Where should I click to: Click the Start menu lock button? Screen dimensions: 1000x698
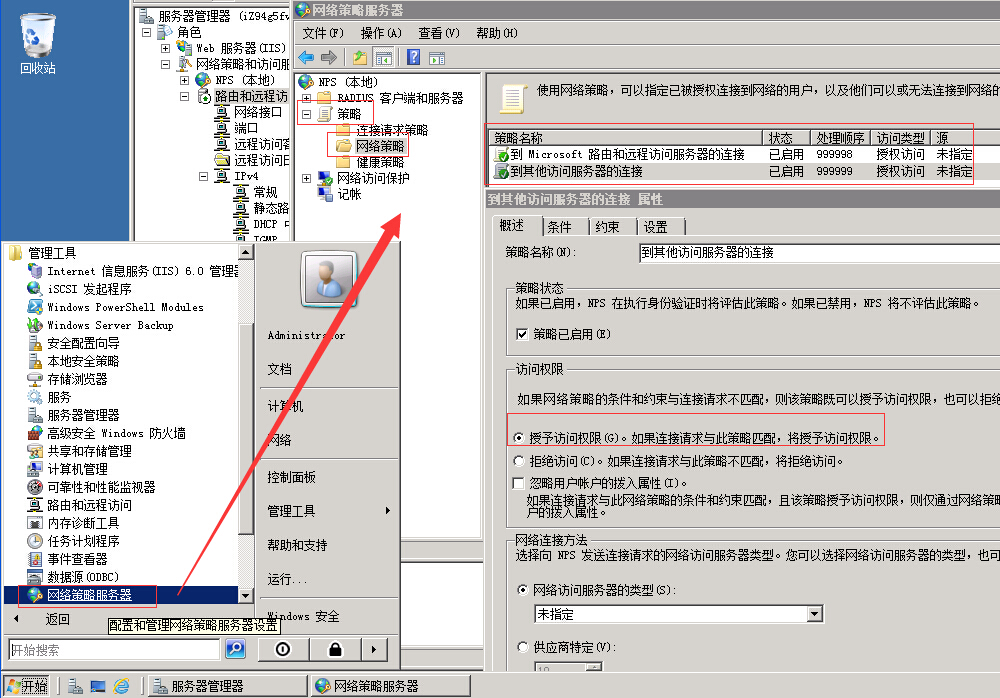[x=335, y=650]
